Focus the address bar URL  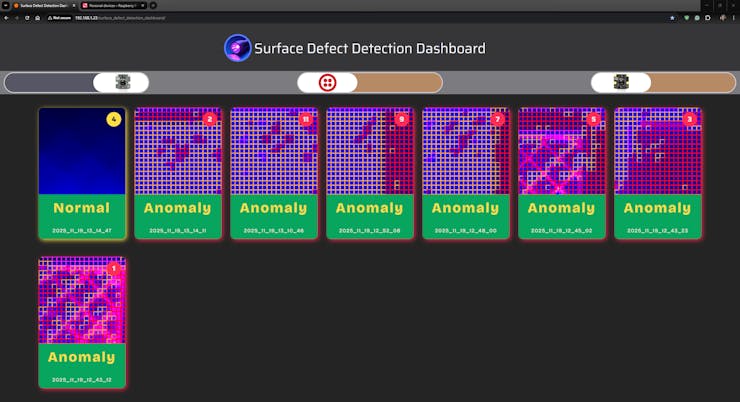[x=120, y=18]
